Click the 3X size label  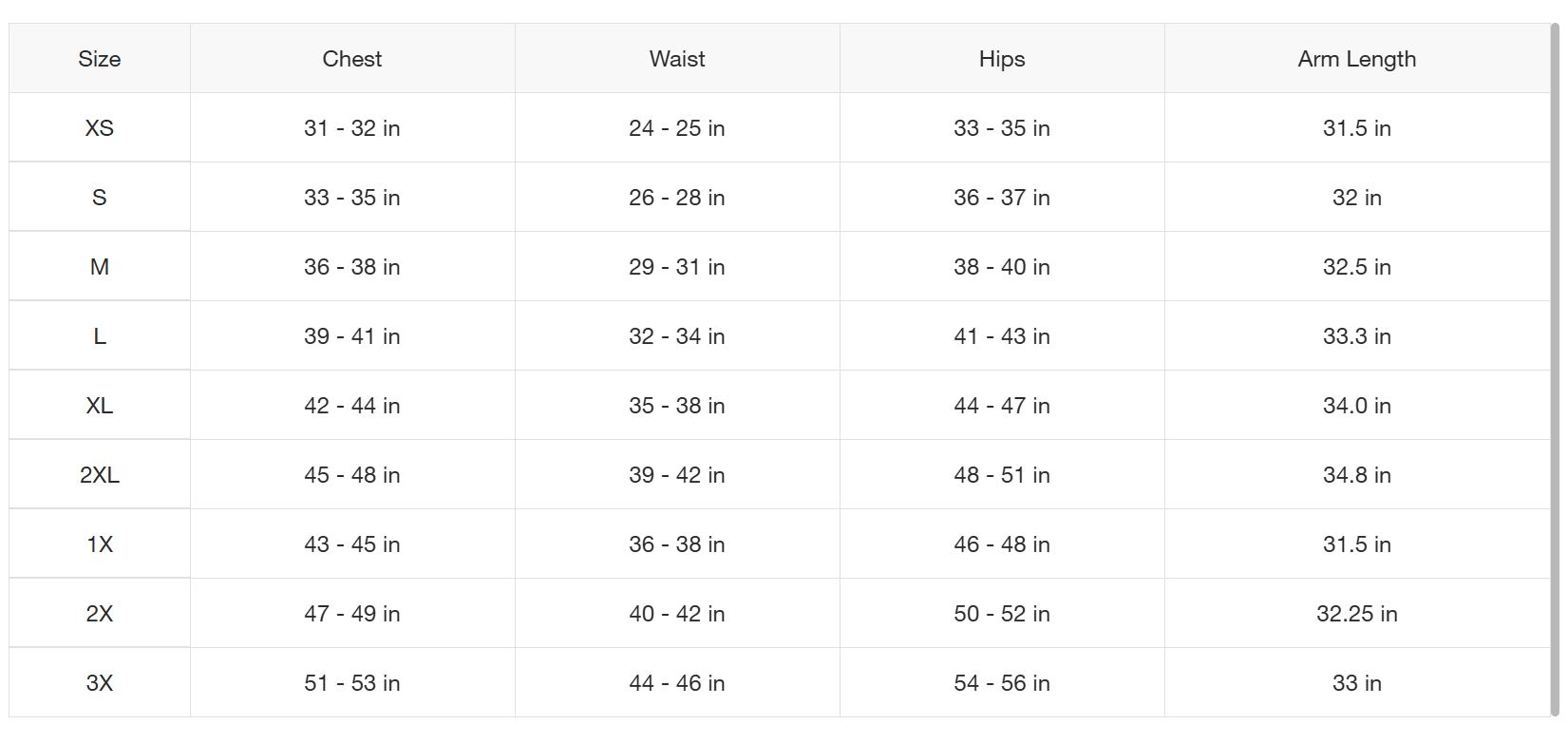pos(100,683)
